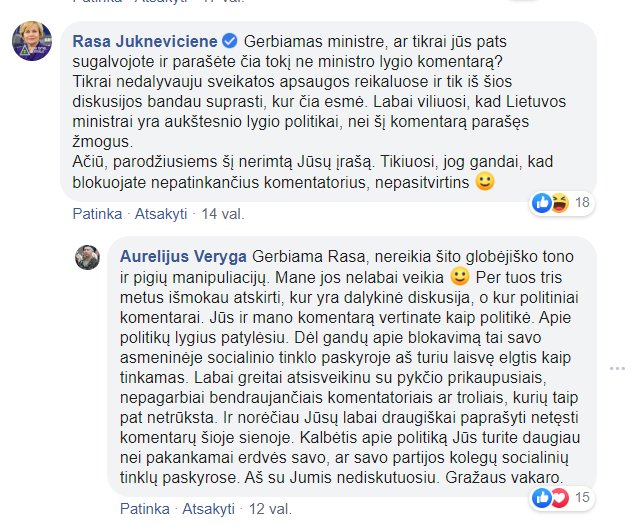Open Rasa Jukneviciene's profile picture
The image size is (632, 527).
[x=32, y=41]
